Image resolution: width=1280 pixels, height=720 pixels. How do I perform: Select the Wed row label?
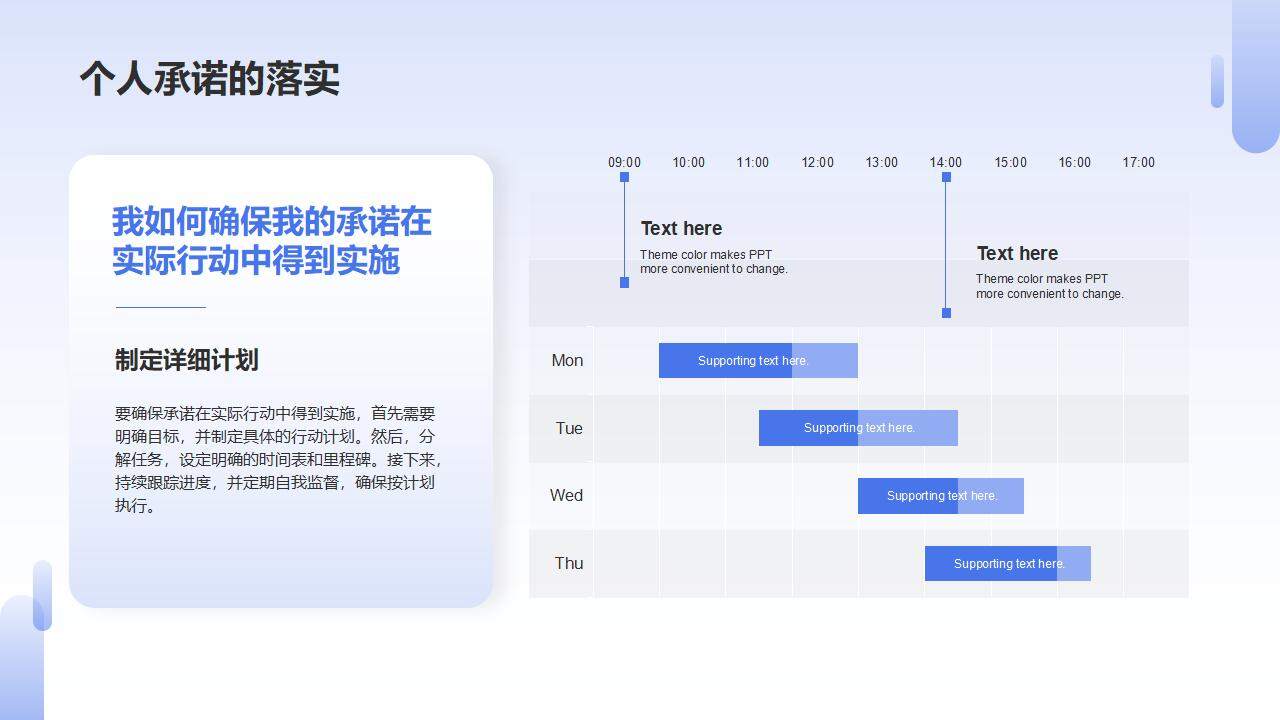[566, 495]
